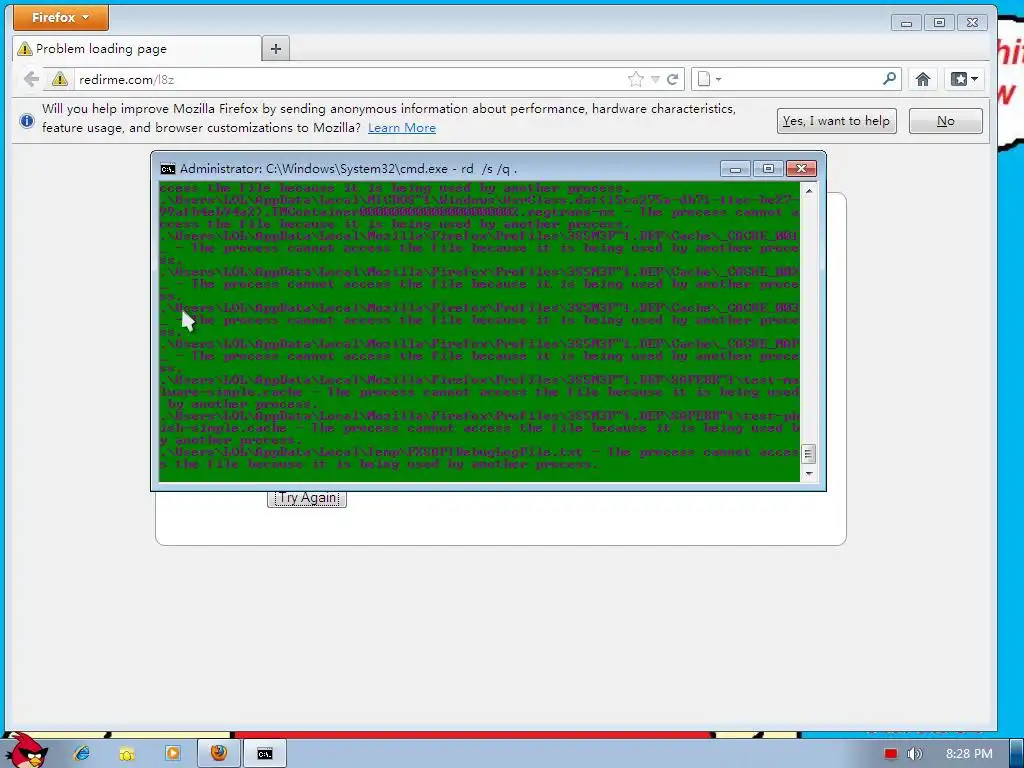Open the volume speaker tray icon

[914, 754]
